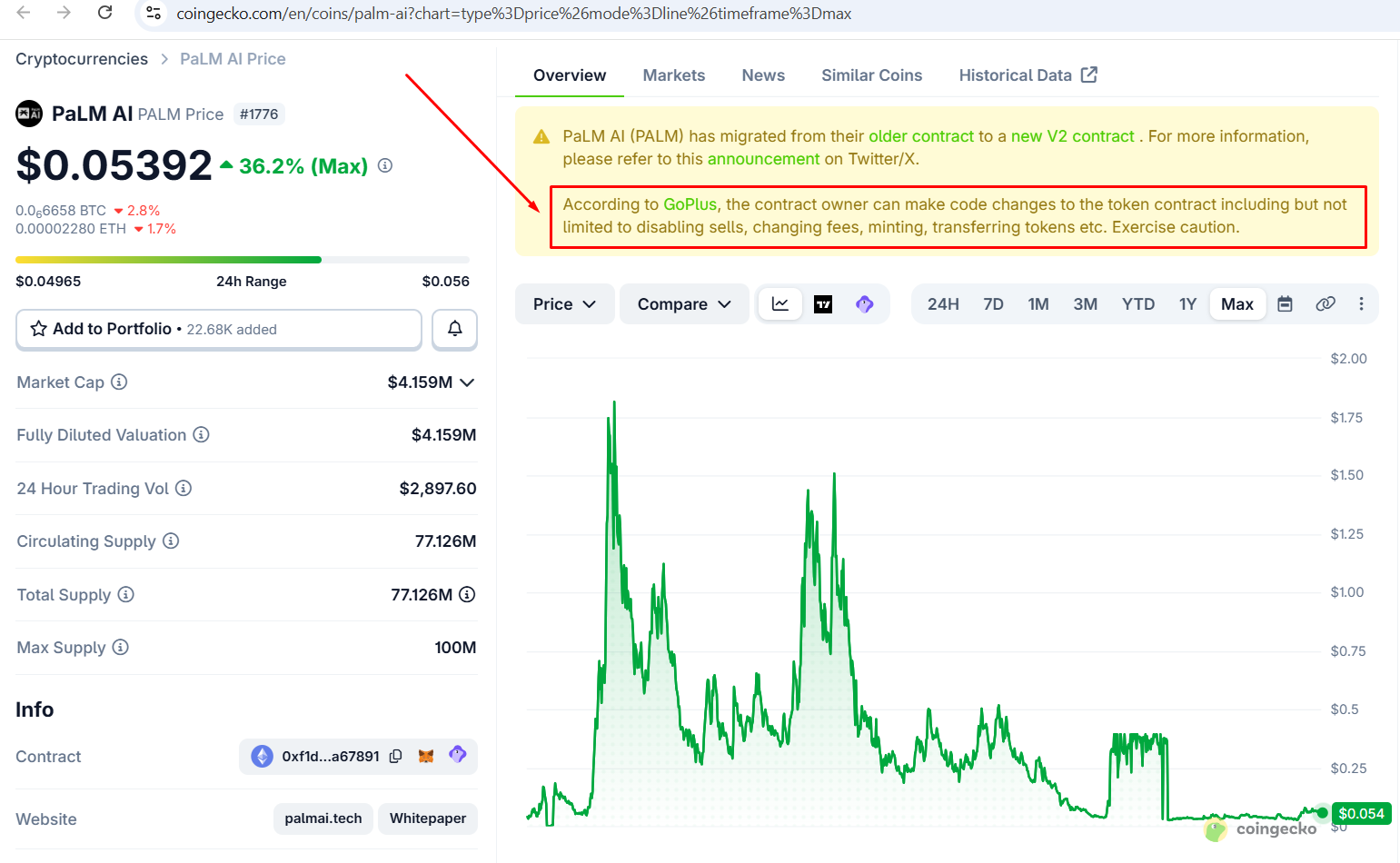Switch to TradingView chart icon
Viewport: 1400px width, 863px height.
coord(823,304)
